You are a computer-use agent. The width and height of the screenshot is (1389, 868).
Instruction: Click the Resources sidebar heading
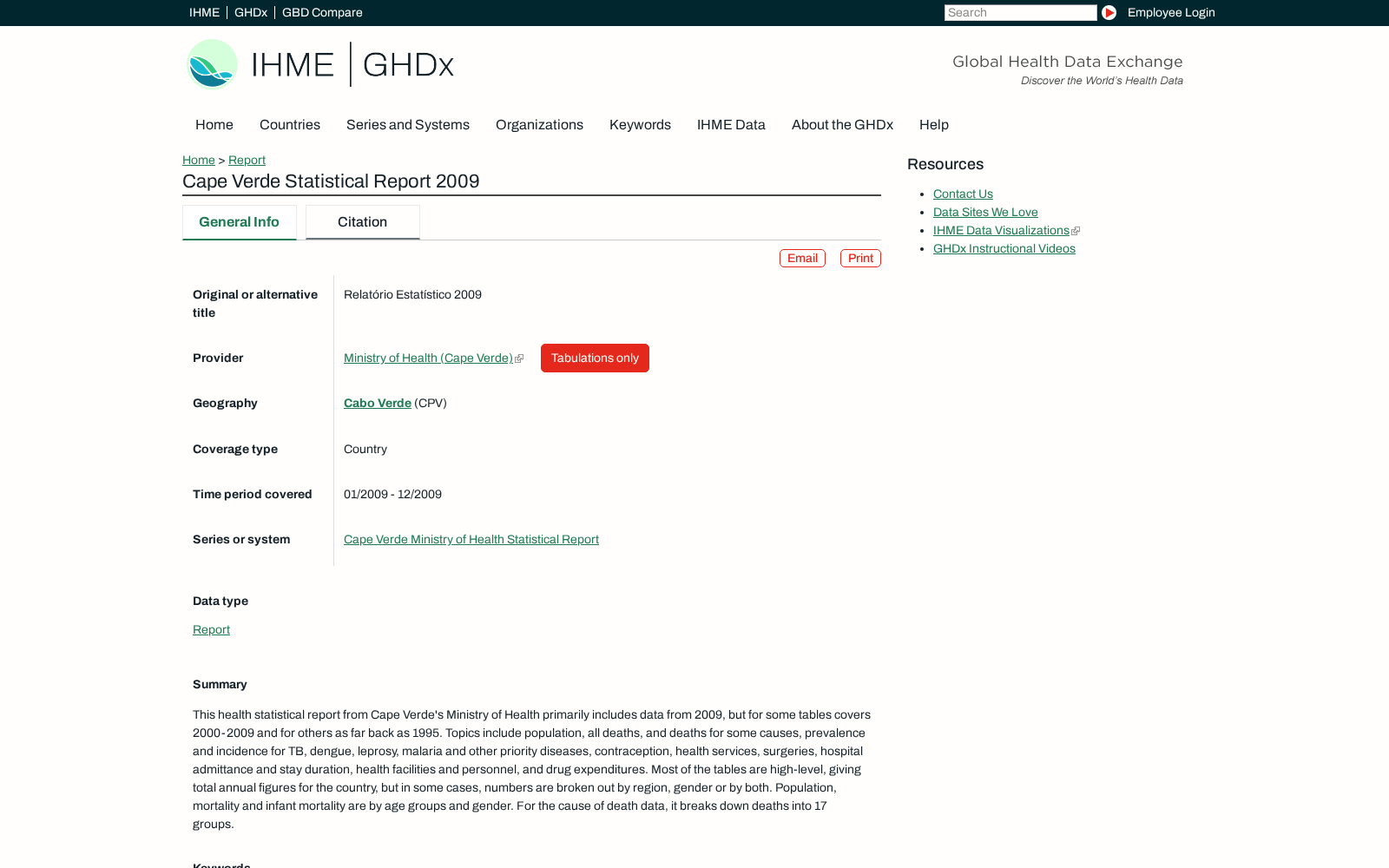(945, 164)
